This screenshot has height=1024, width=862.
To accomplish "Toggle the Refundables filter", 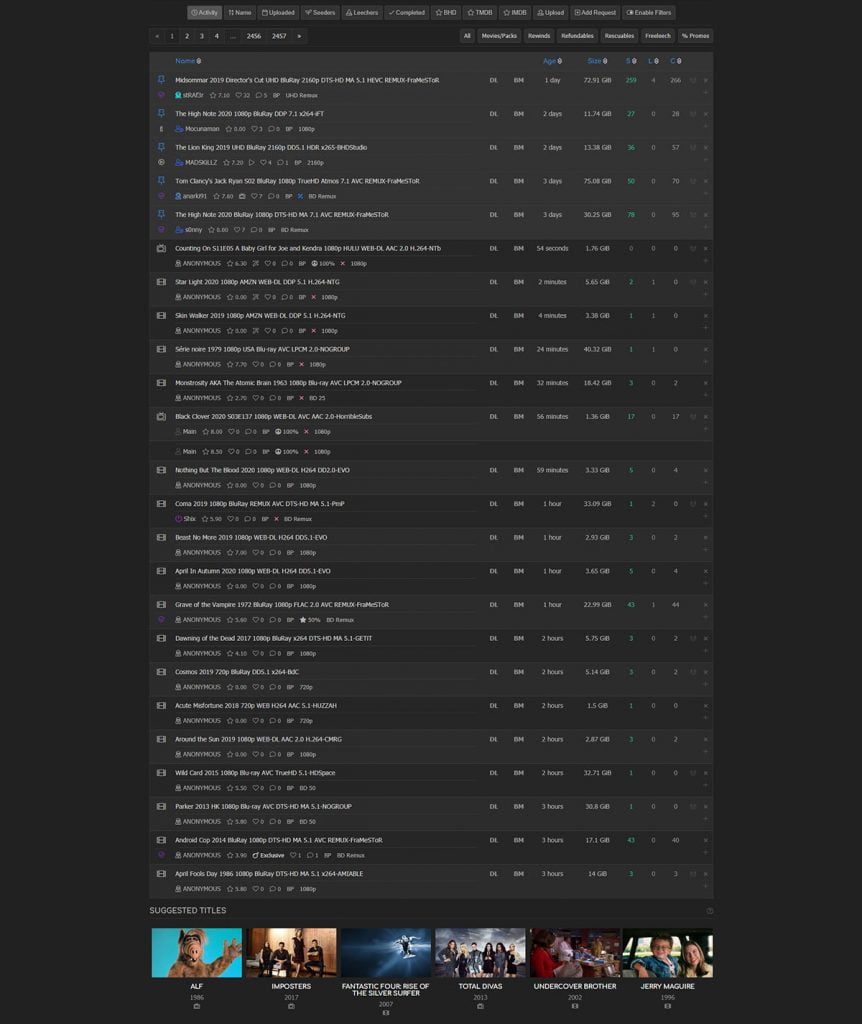I will 577,36.
